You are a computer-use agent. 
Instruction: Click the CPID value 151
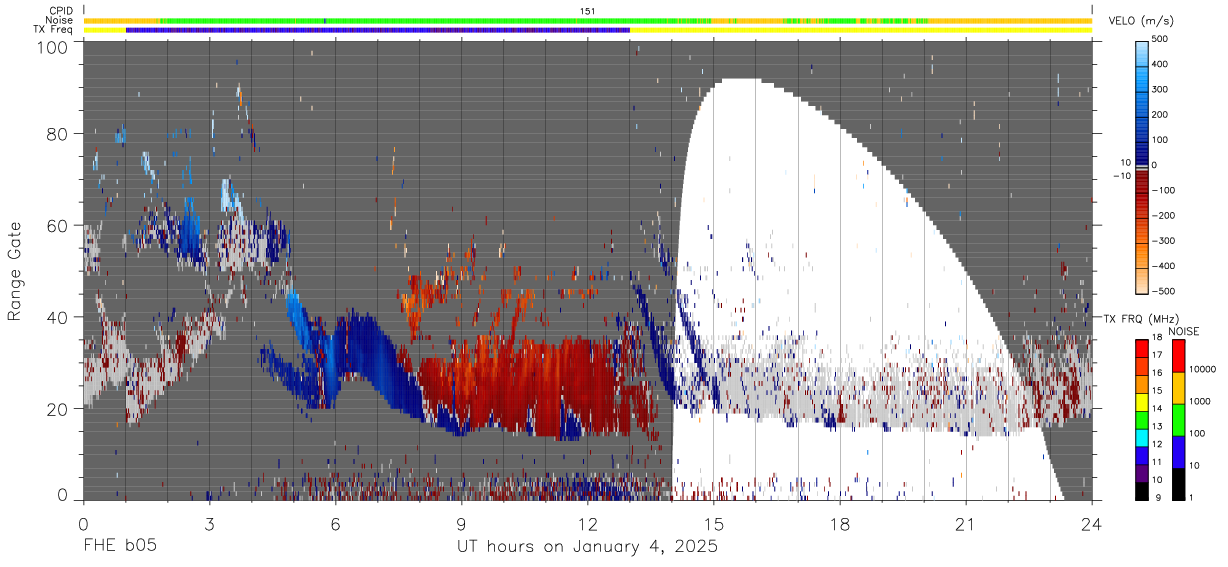click(x=588, y=11)
